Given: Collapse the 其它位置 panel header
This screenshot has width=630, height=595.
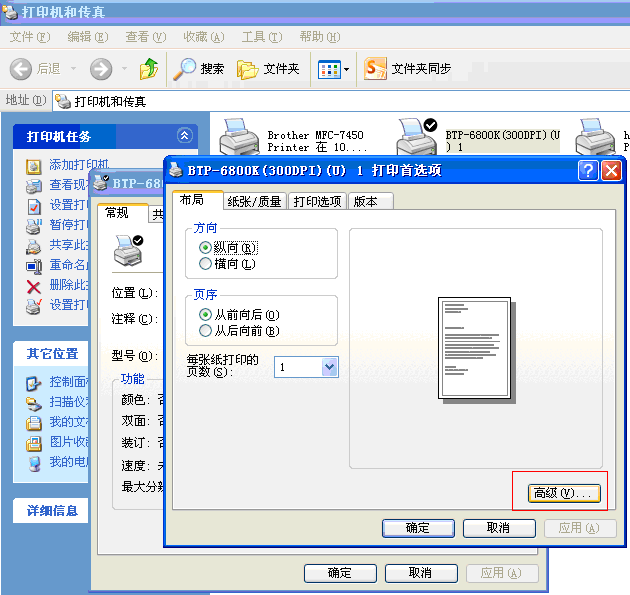Looking at the screenshot, I should coord(51,354).
